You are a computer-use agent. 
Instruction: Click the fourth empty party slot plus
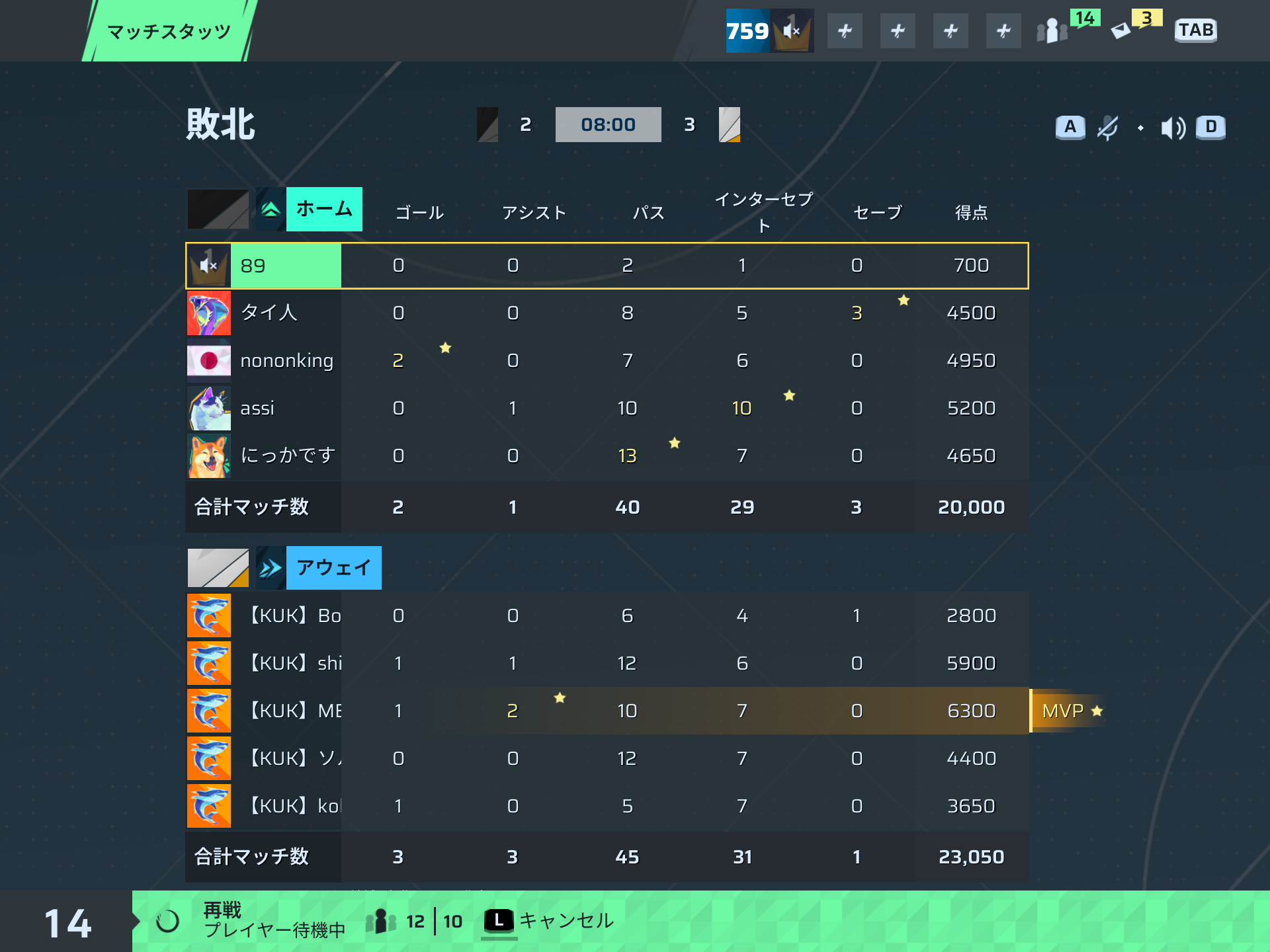pyautogui.click(x=1003, y=30)
